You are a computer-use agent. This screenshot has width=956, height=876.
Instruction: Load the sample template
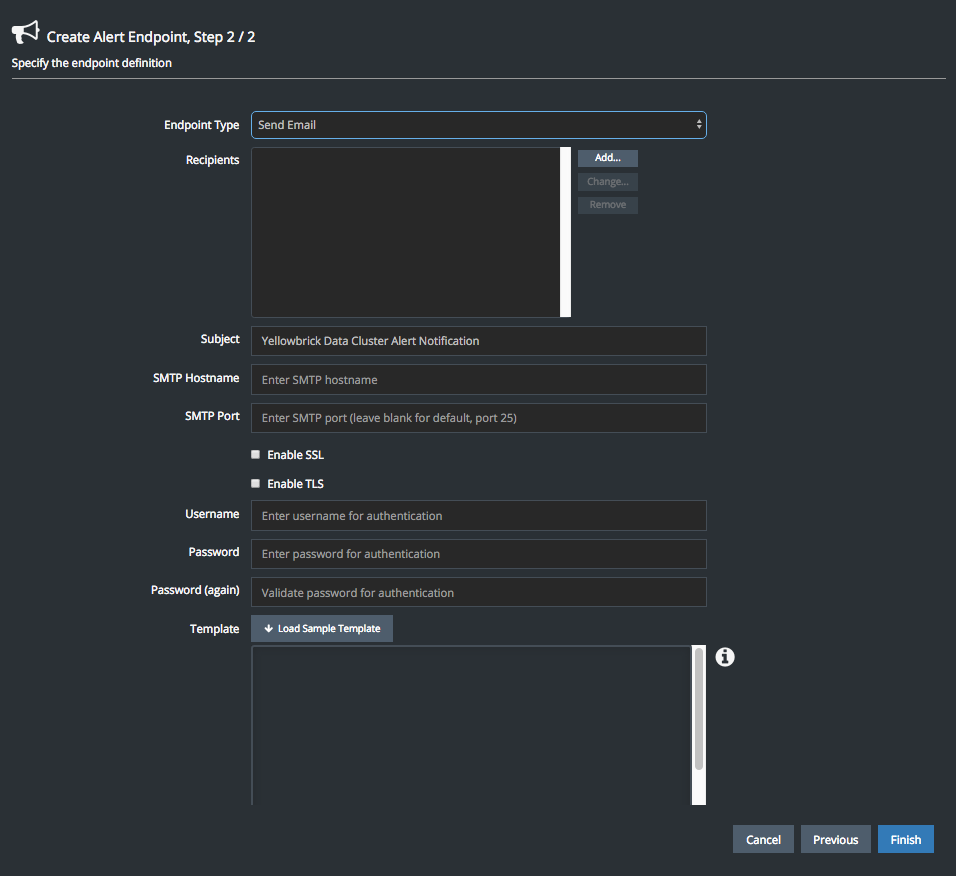322,628
